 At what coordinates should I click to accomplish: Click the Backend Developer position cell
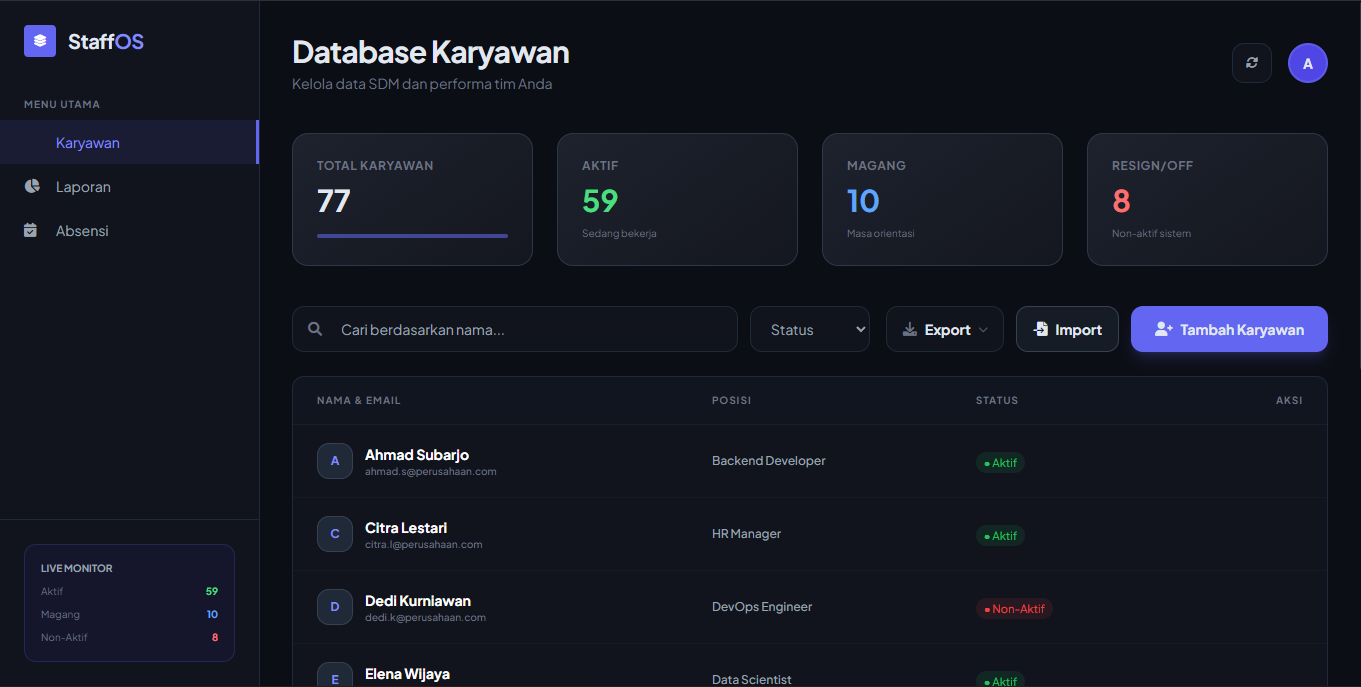[x=769, y=461]
